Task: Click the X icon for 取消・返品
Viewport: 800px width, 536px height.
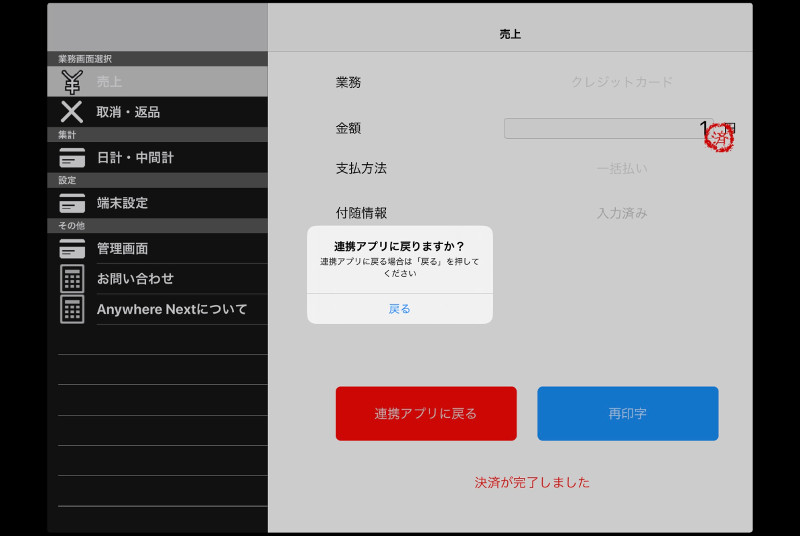Action: point(72,112)
